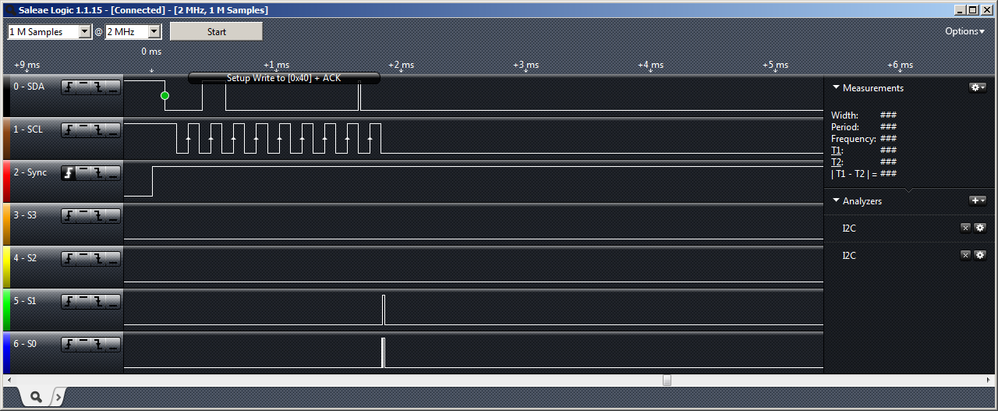
Task: Set high level trigger on 0 - SDA
Action: pyautogui.click(x=83, y=88)
